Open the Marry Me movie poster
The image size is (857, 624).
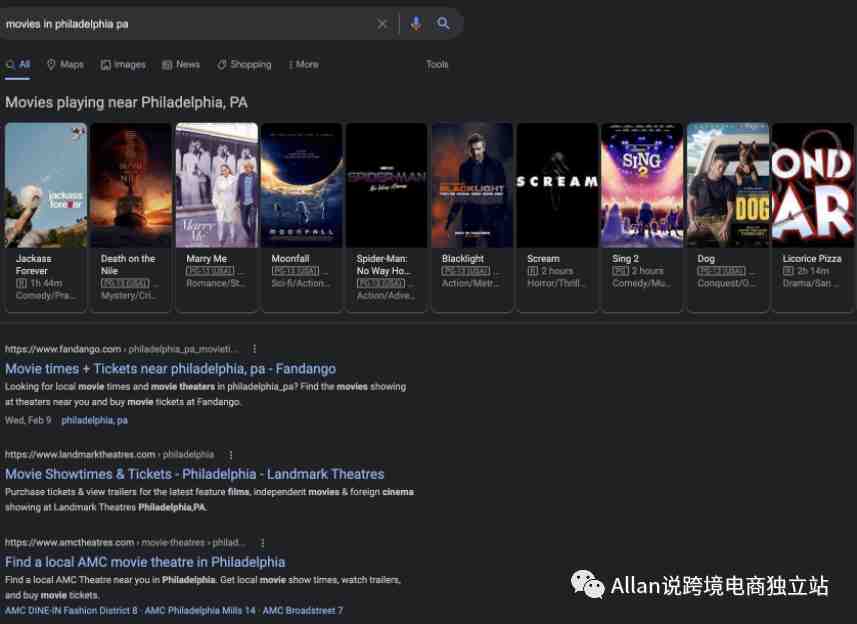216,185
